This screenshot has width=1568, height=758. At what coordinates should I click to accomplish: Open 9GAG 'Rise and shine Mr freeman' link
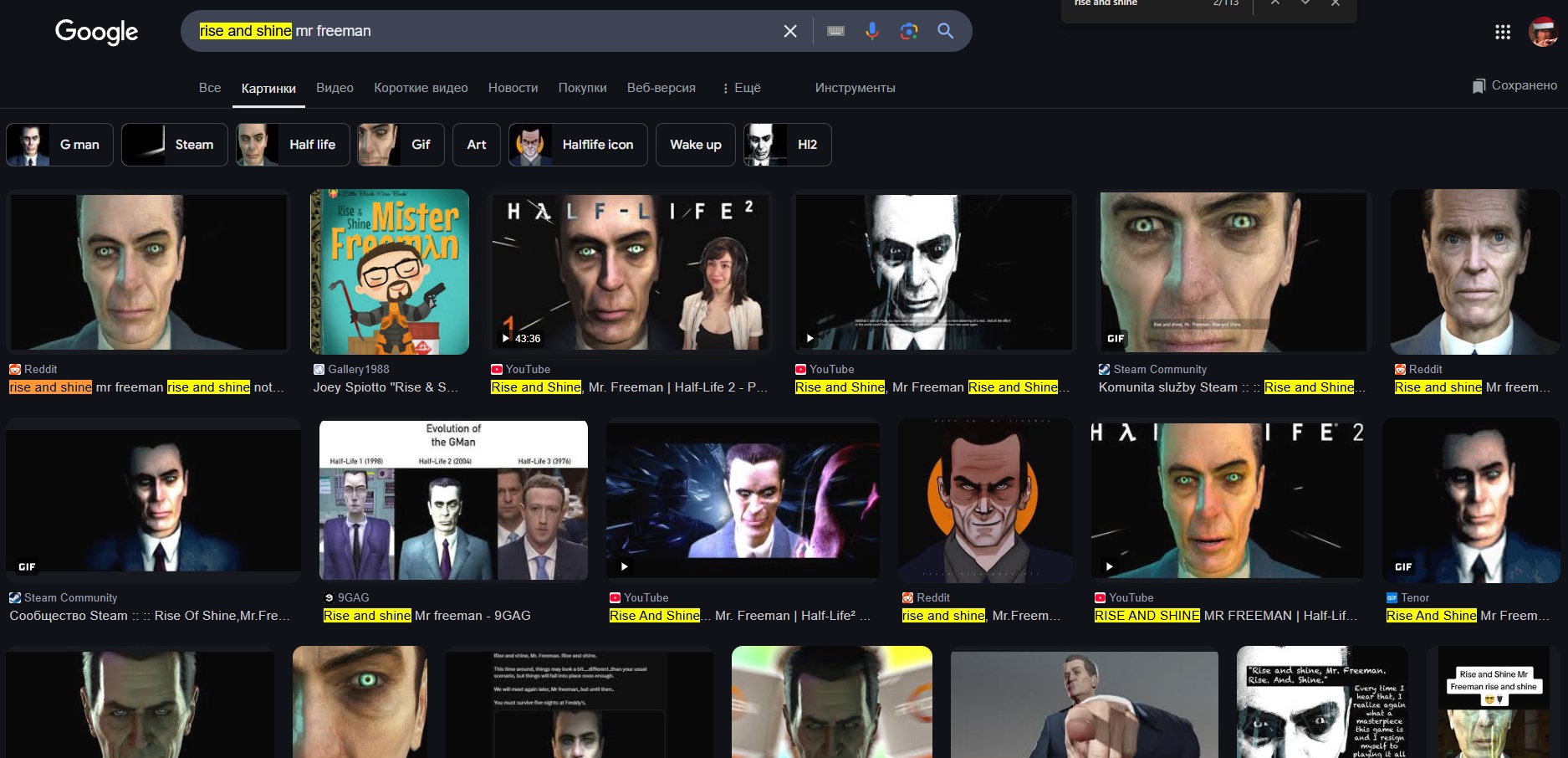point(426,616)
